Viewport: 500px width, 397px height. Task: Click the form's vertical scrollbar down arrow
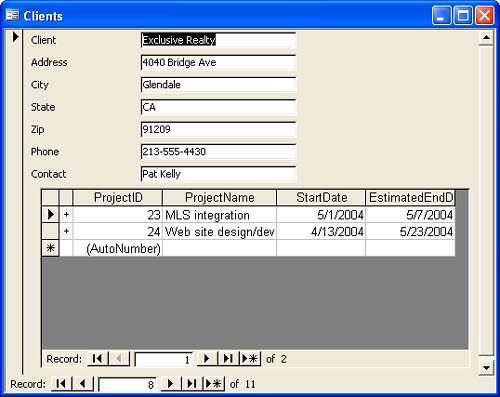[486, 368]
